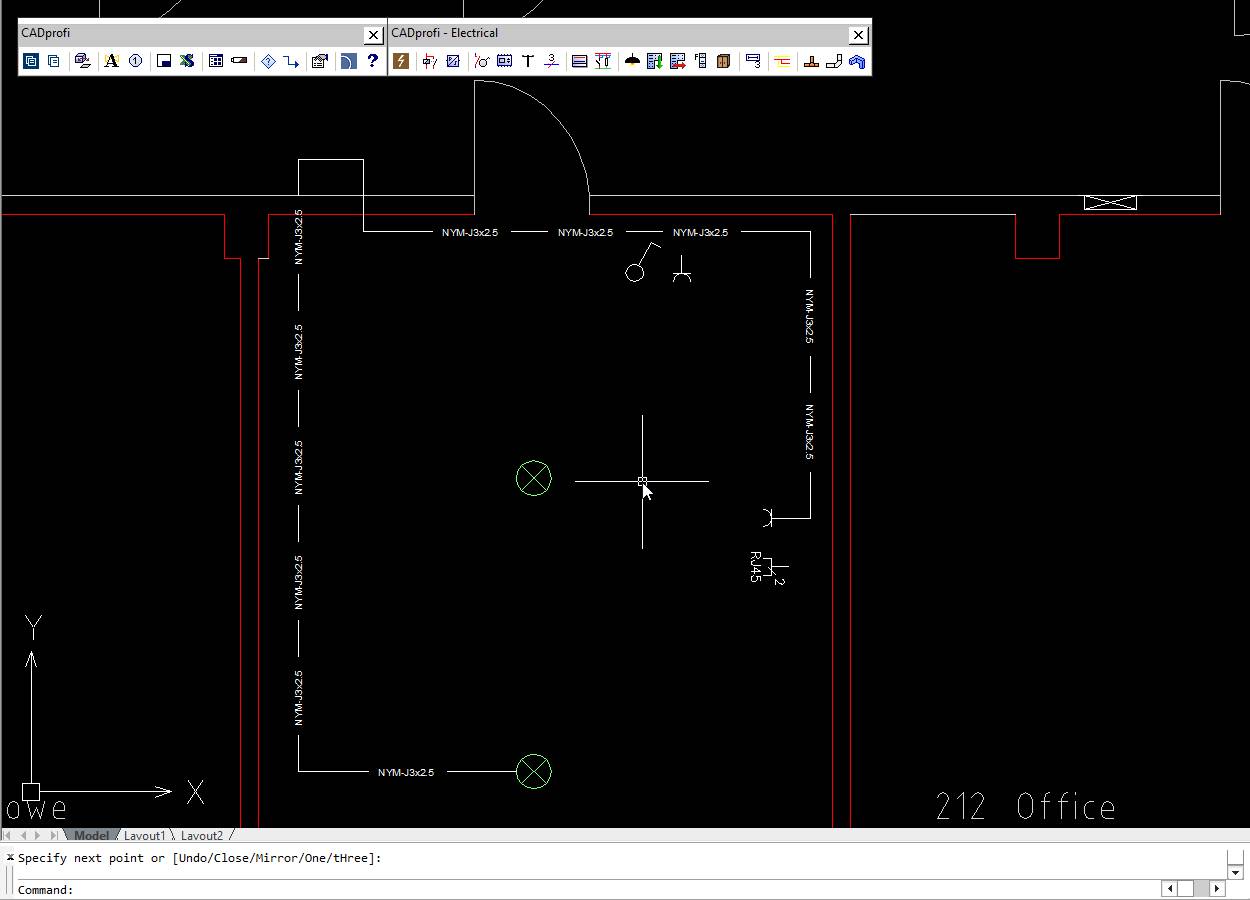Switch to the Model tab
The height and width of the screenshot is (900, 1250).
click(92, 835)
